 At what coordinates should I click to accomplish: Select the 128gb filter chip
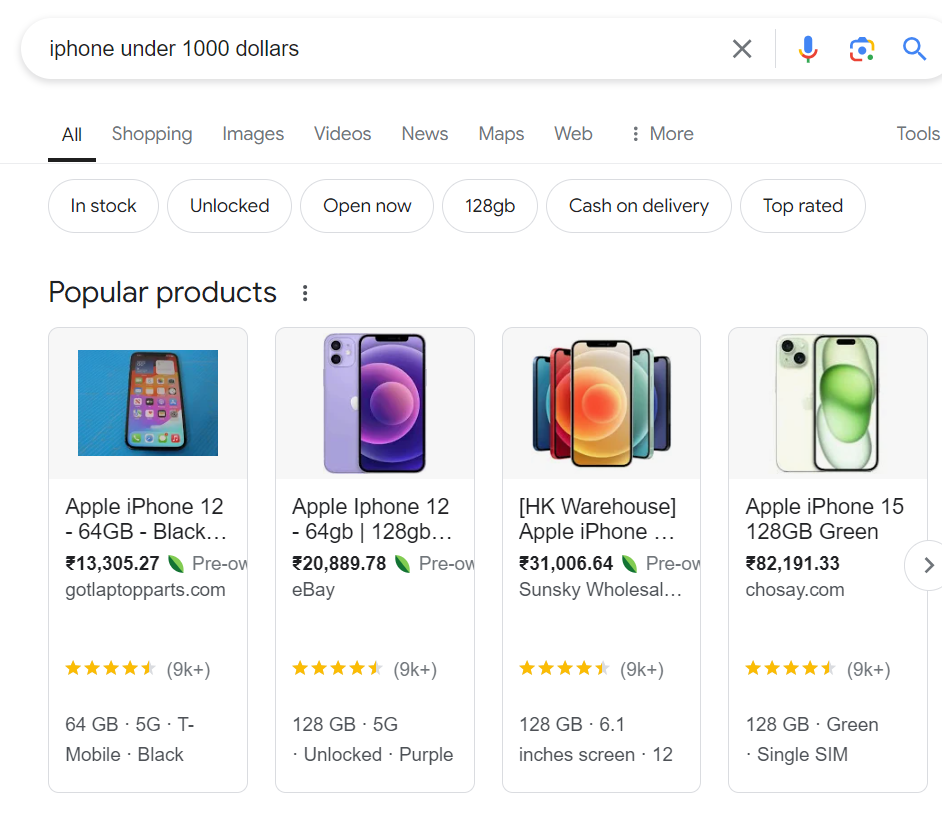point(490,206)
